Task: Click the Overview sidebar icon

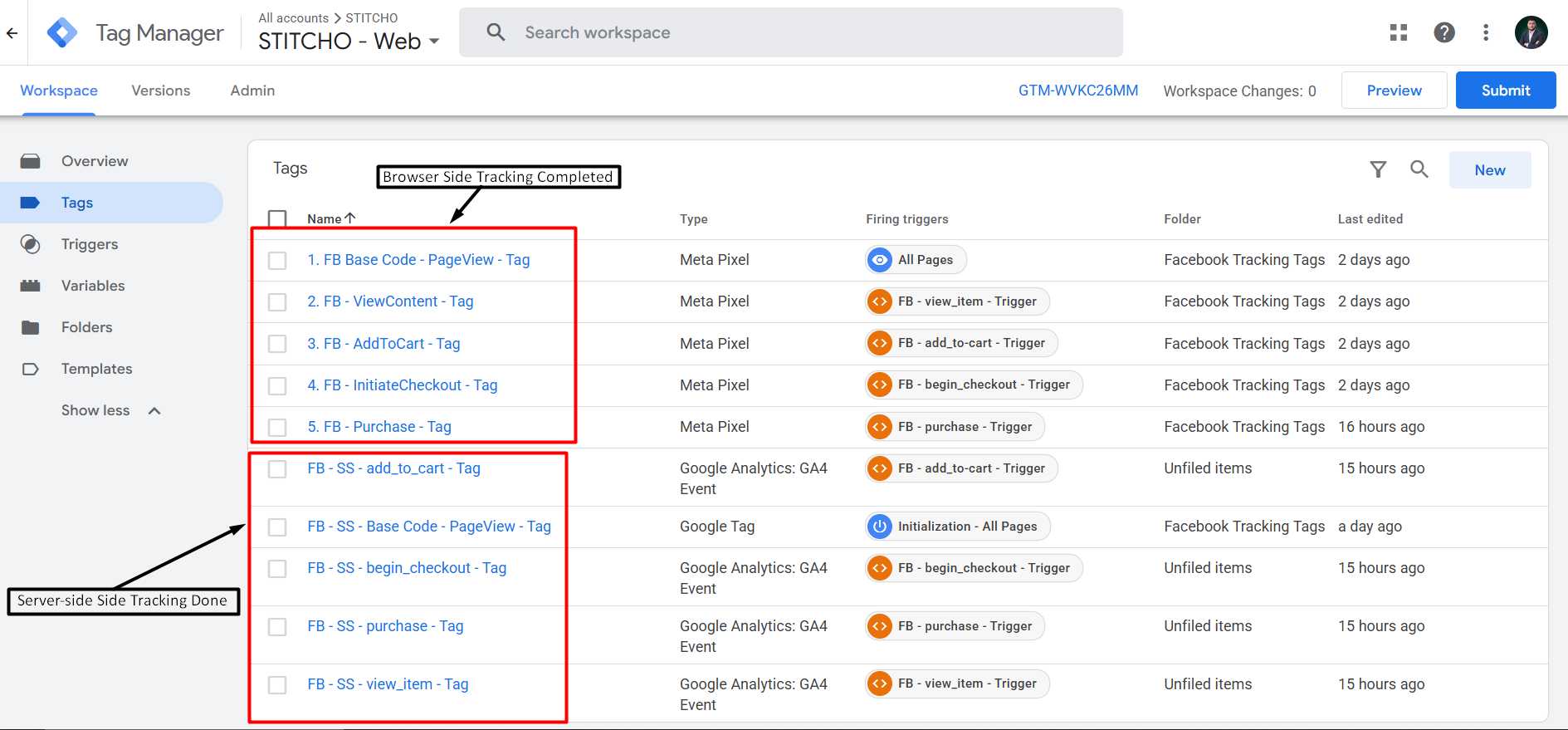Action: (x=31, y=161)
